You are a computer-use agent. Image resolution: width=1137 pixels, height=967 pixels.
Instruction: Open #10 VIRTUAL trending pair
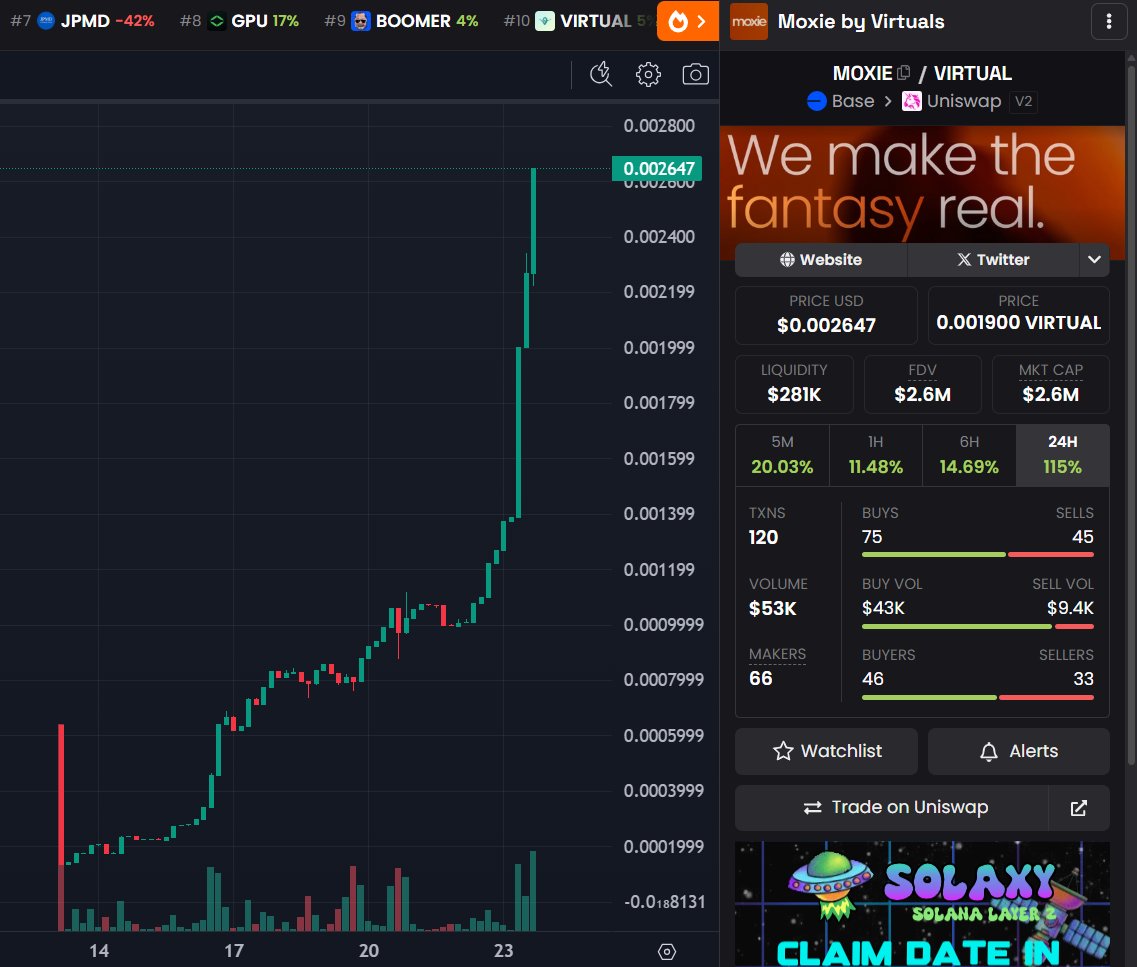click(579, 21)
